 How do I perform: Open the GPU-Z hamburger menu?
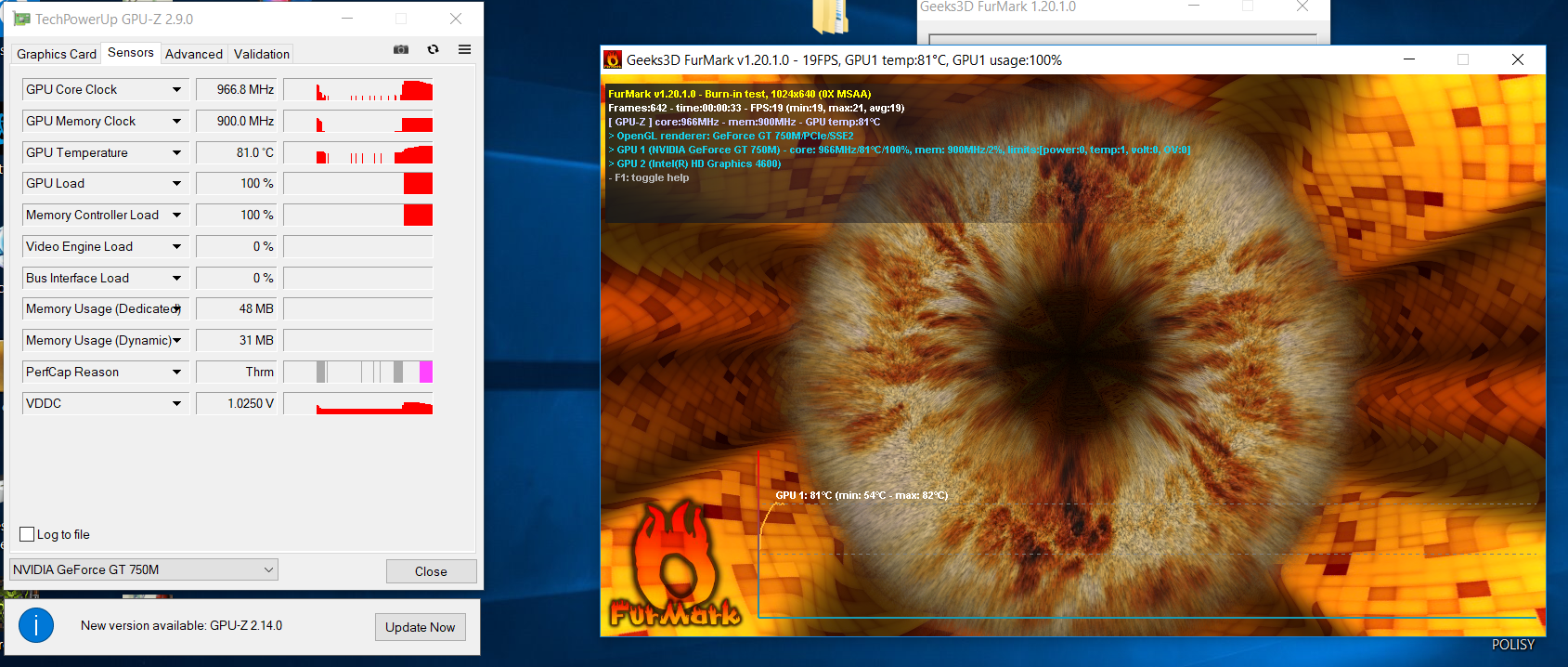coord(464,49)
